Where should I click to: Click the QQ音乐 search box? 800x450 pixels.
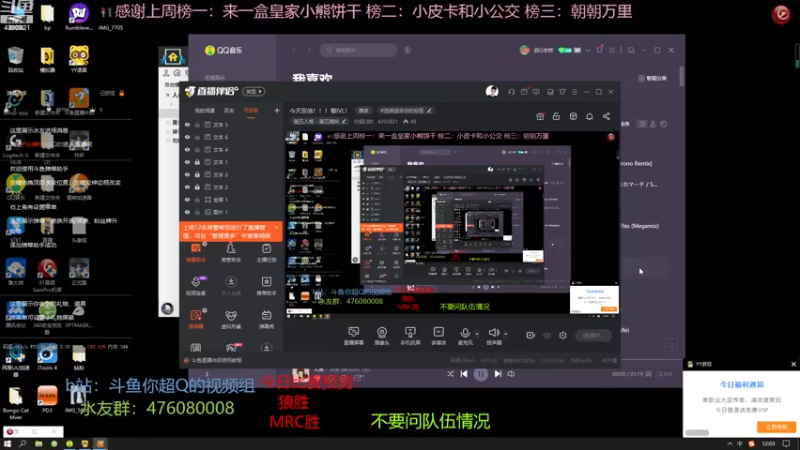coord(359,50)
